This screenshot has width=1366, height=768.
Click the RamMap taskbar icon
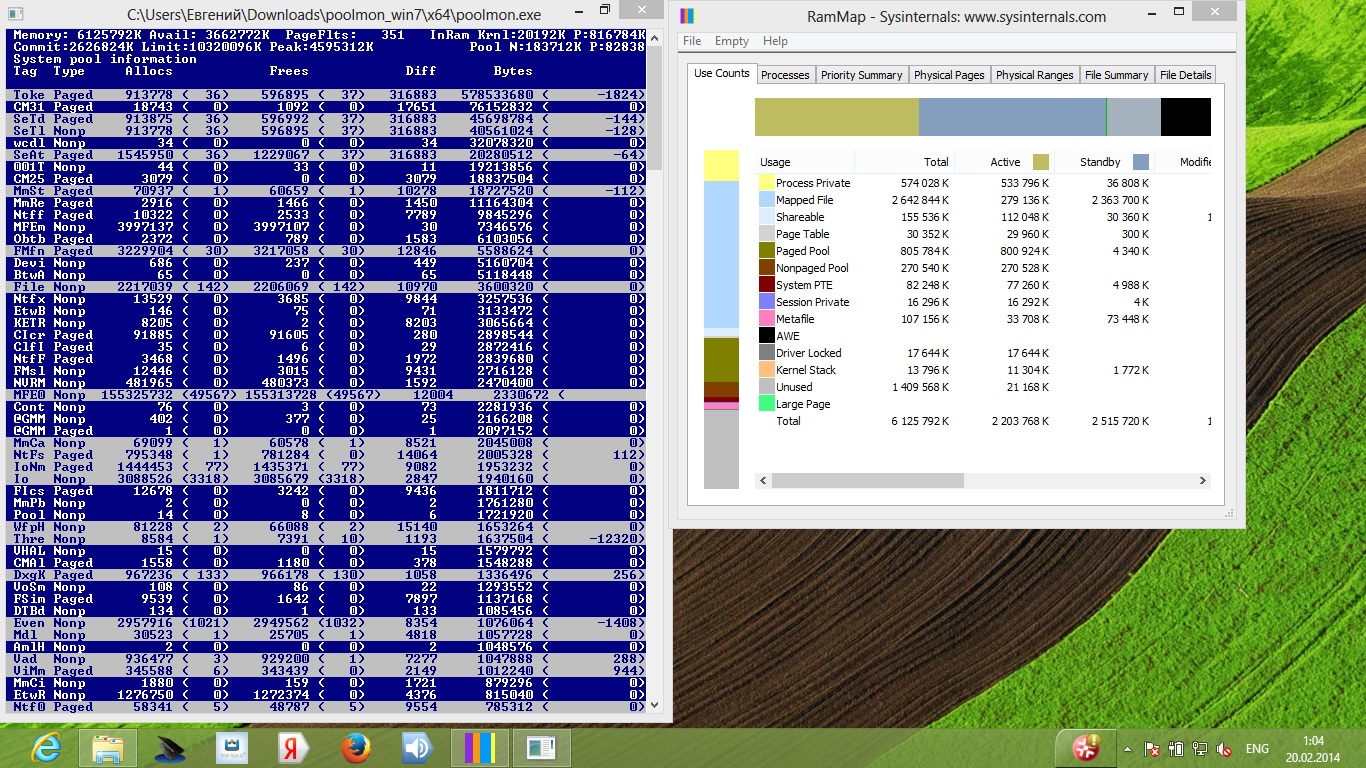(x=480, y=748)
